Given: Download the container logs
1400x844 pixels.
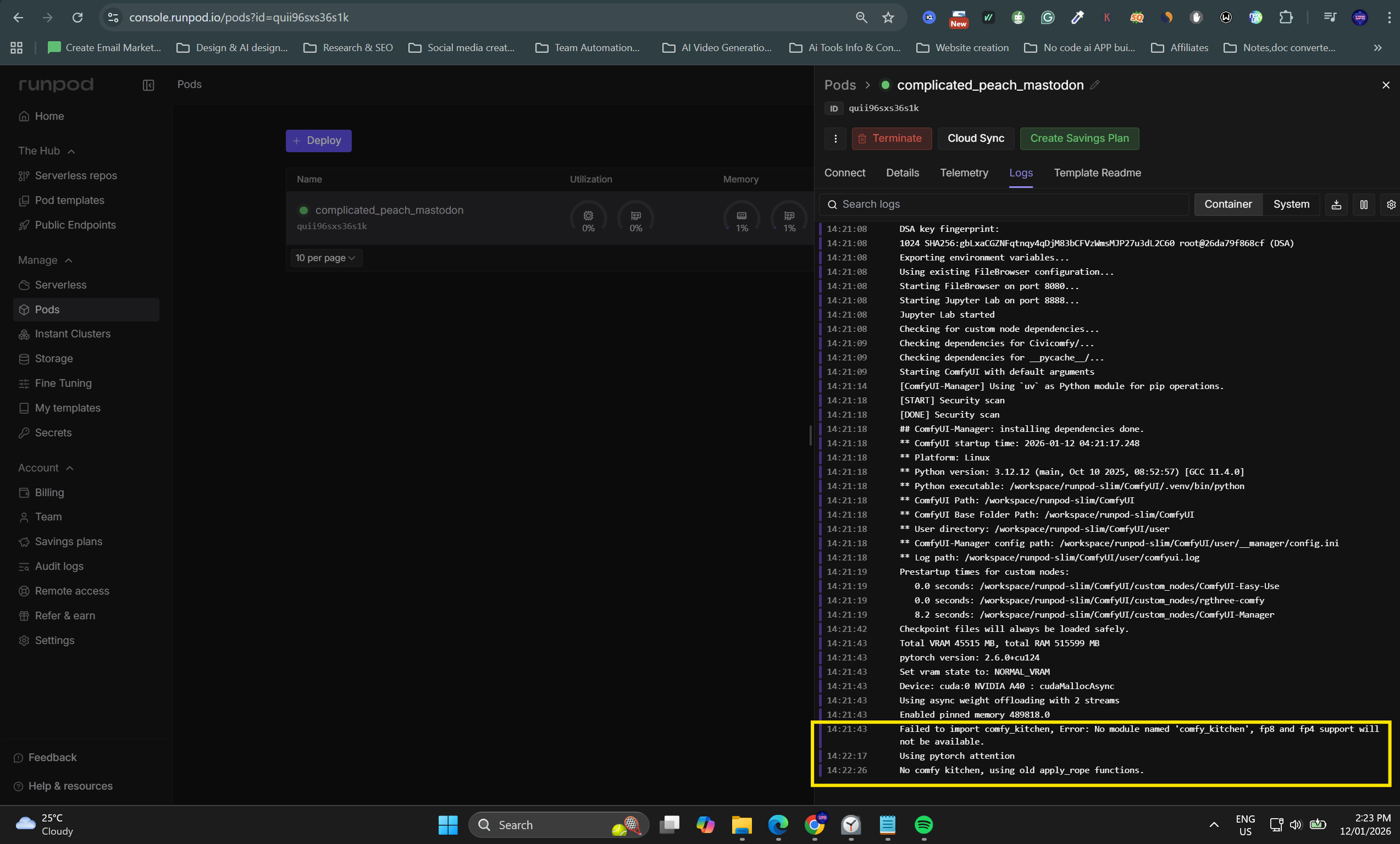Looking at the screenshot, I should [1336, 204].
